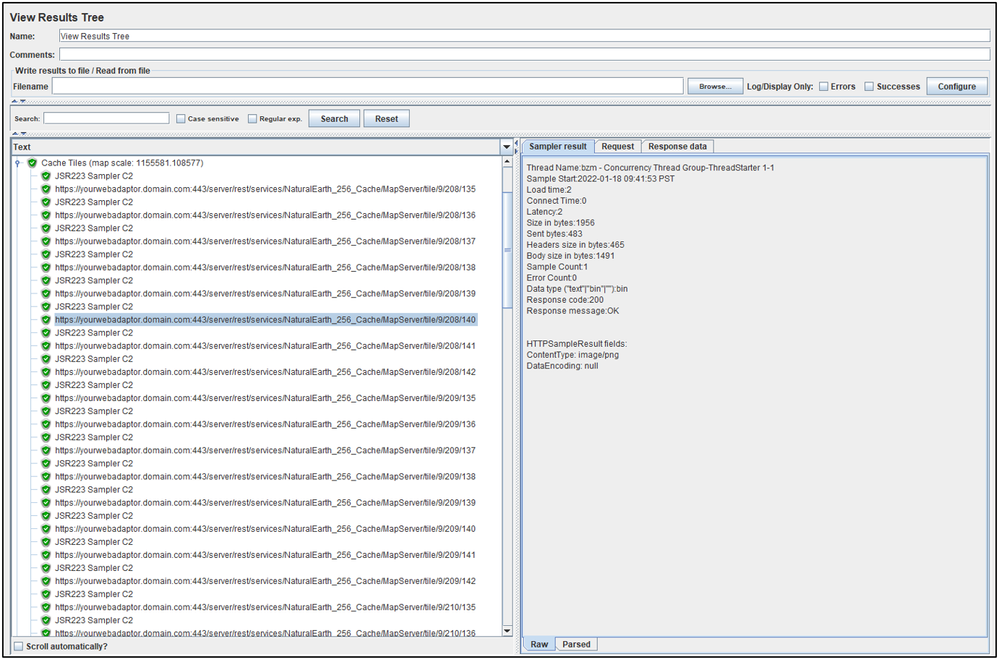Click the Browse... button
Image resolution: width=999 pixels, height=659 pixels.
[715, 86]
